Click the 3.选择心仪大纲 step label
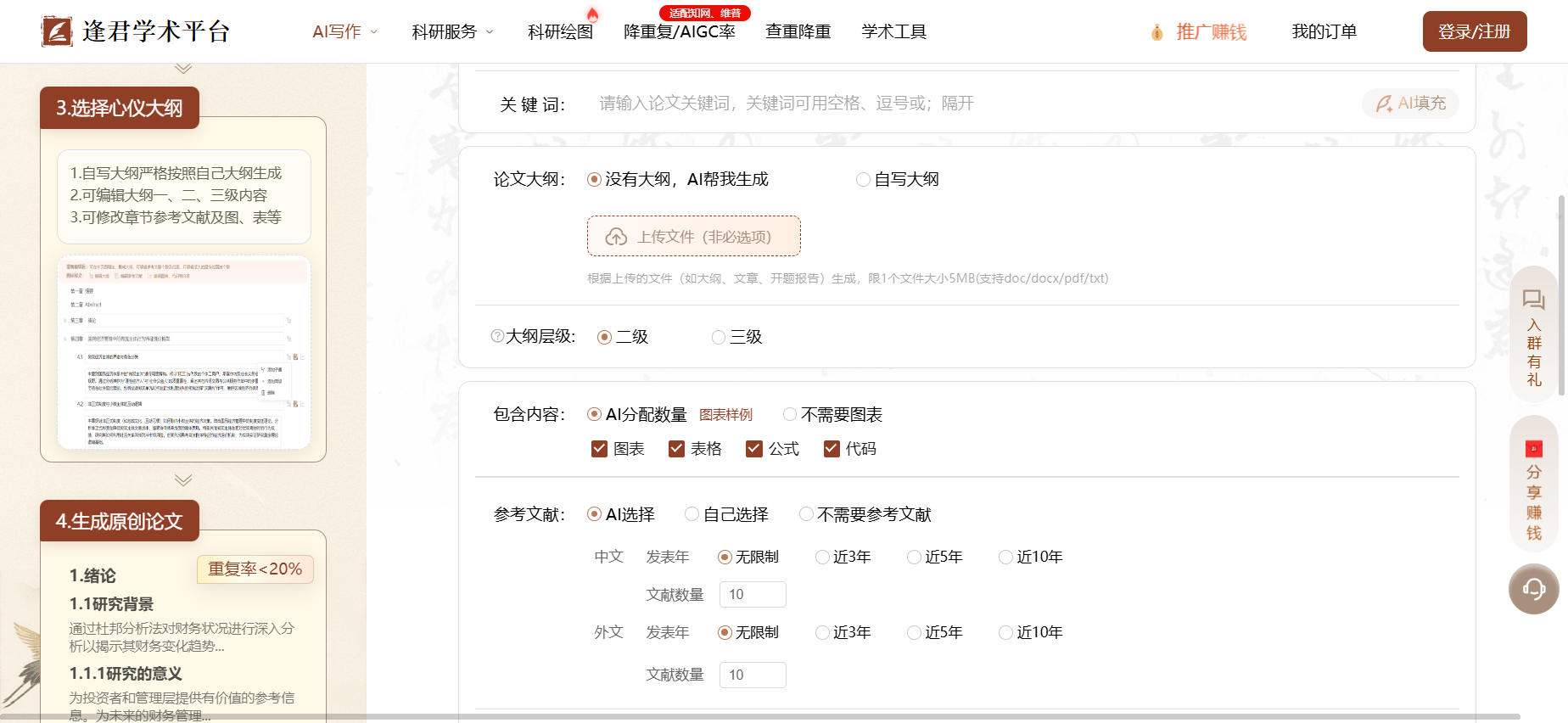The height and width of the screenshot is (723, 1568). pos(120,108)
